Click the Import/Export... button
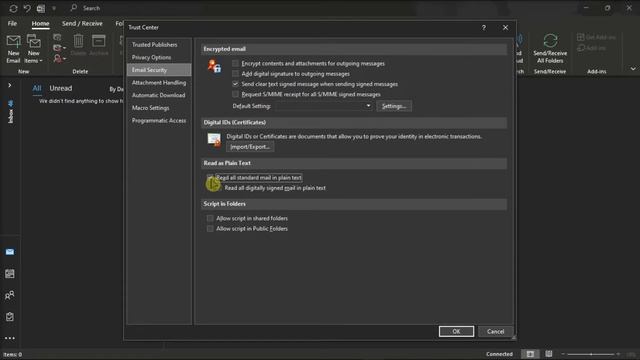Image resolution: width=640 pixels, height=360 pixels. click(x=250, y=147)
